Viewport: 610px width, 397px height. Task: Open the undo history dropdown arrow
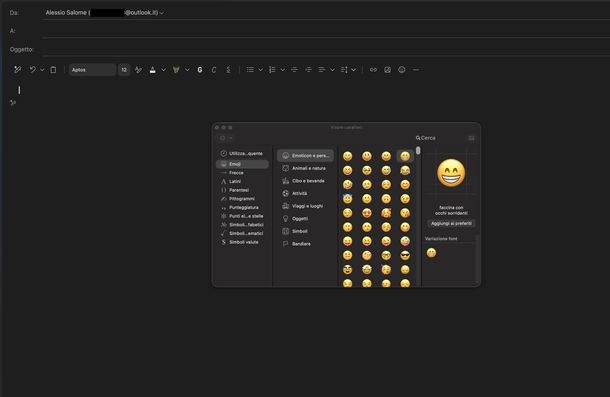pos(42,70)
